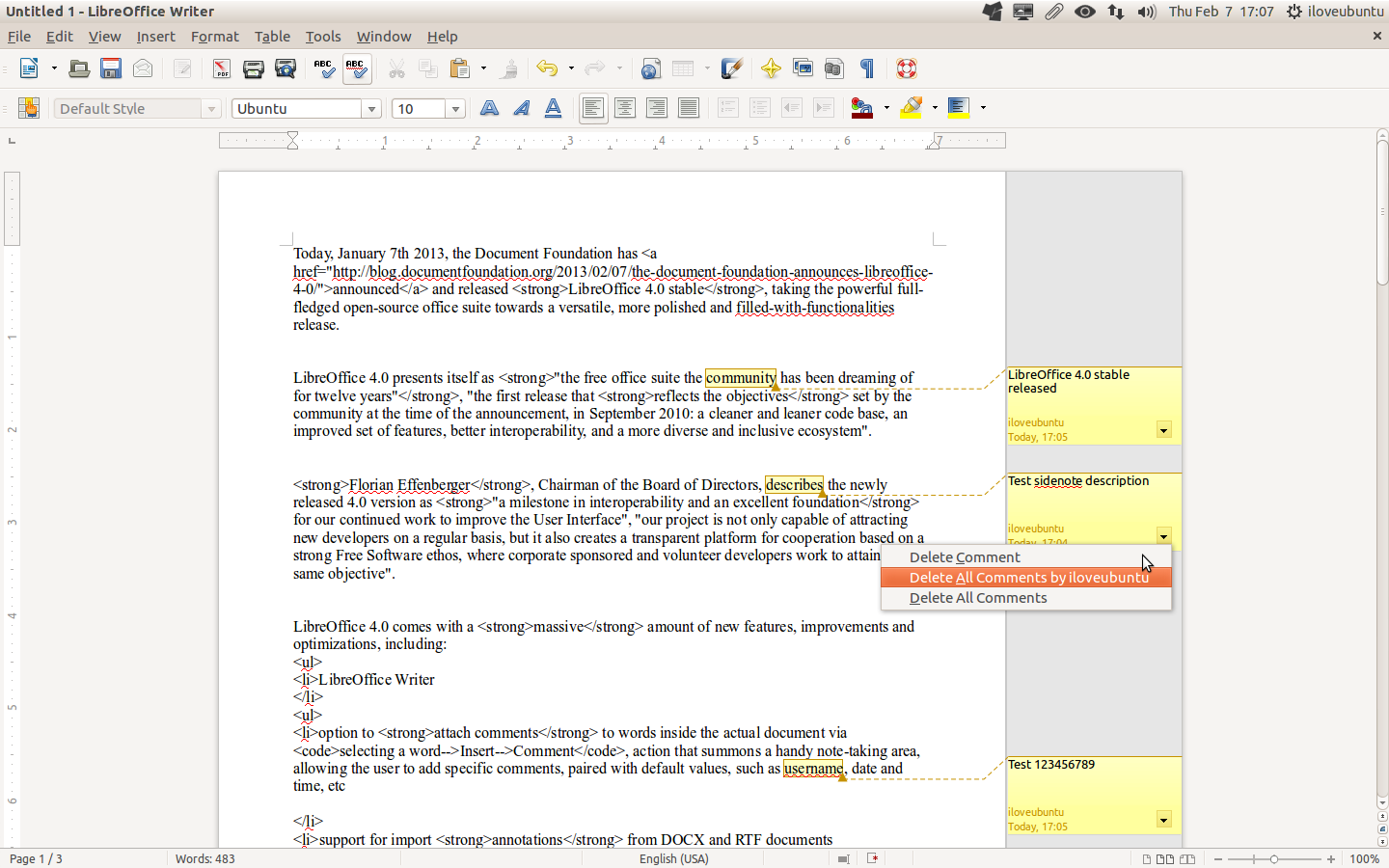
Task: Open Page Preview
Action: coord(286,68)
